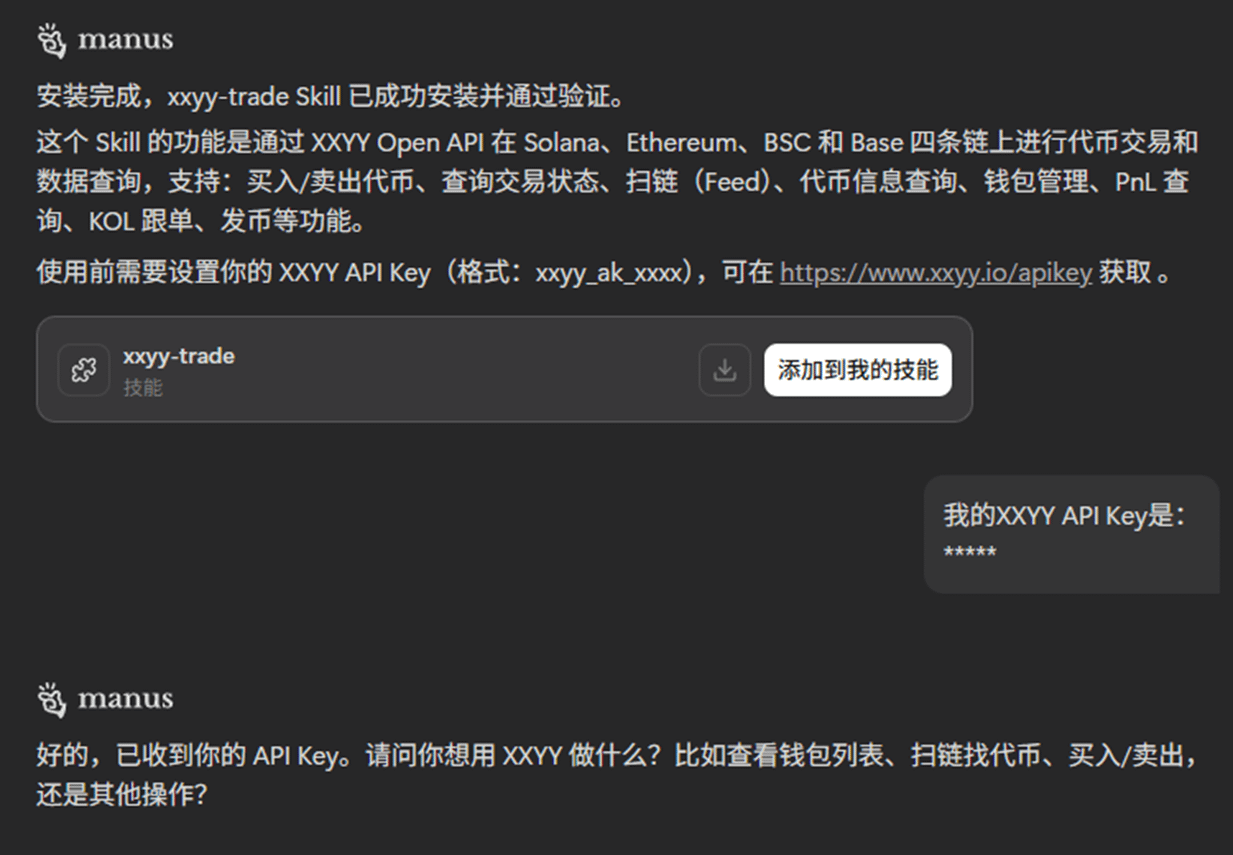Click the paragraph starting 这个 Skill 的功能

[x=618, y=181]
